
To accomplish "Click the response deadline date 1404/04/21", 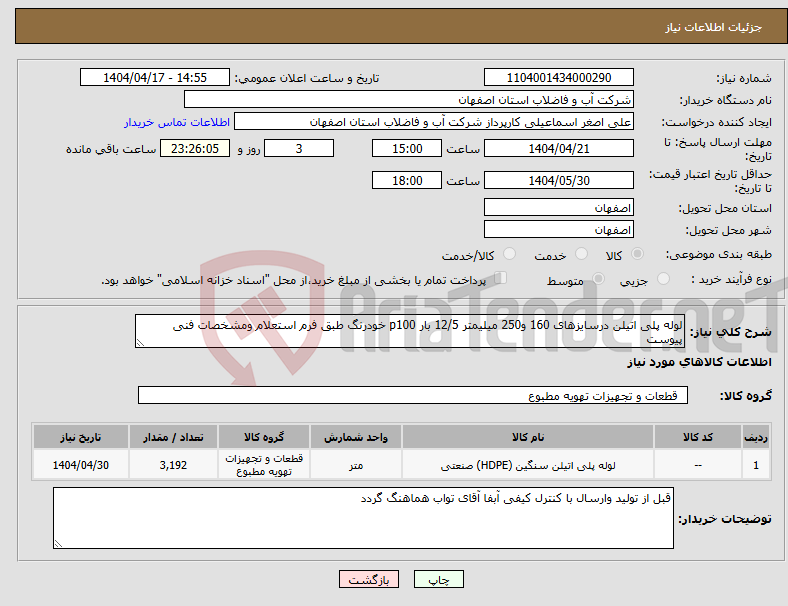I will 558,149.
